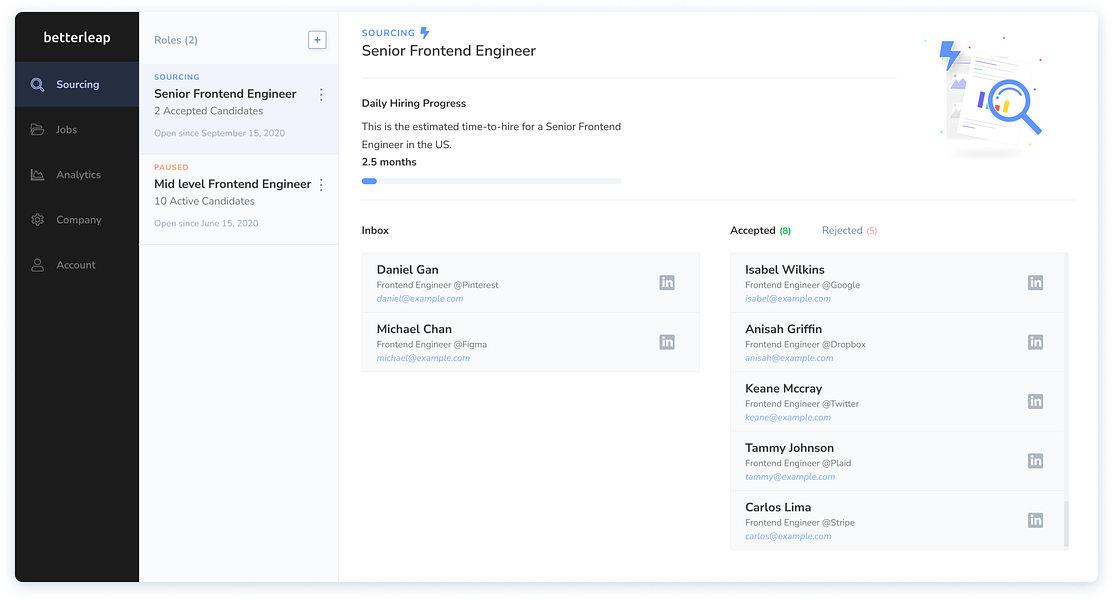Switch to the Accepted tab
Image resolution: width=1113 pixels, height=600 pixels.
pos(760,231)
